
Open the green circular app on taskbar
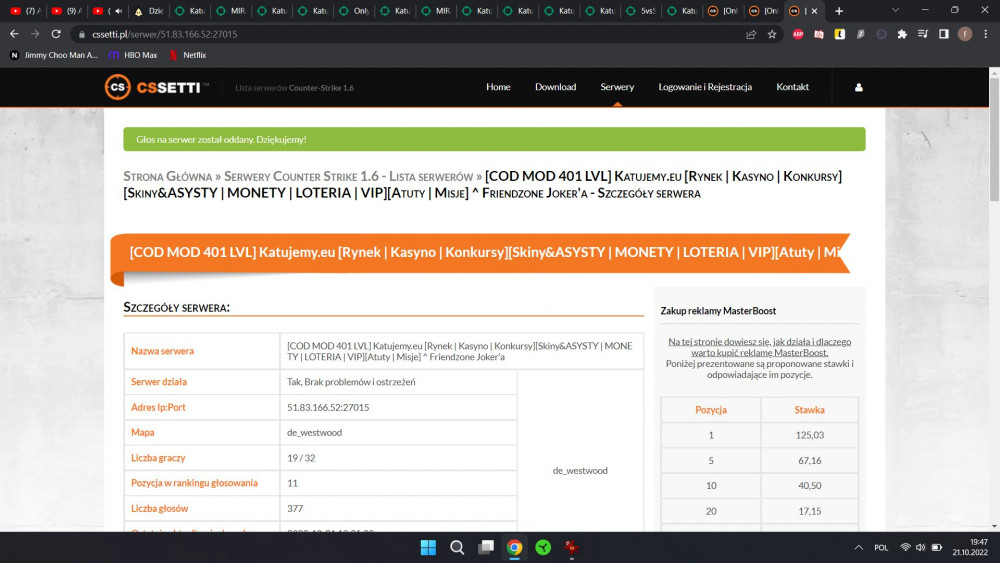(543, 547)
